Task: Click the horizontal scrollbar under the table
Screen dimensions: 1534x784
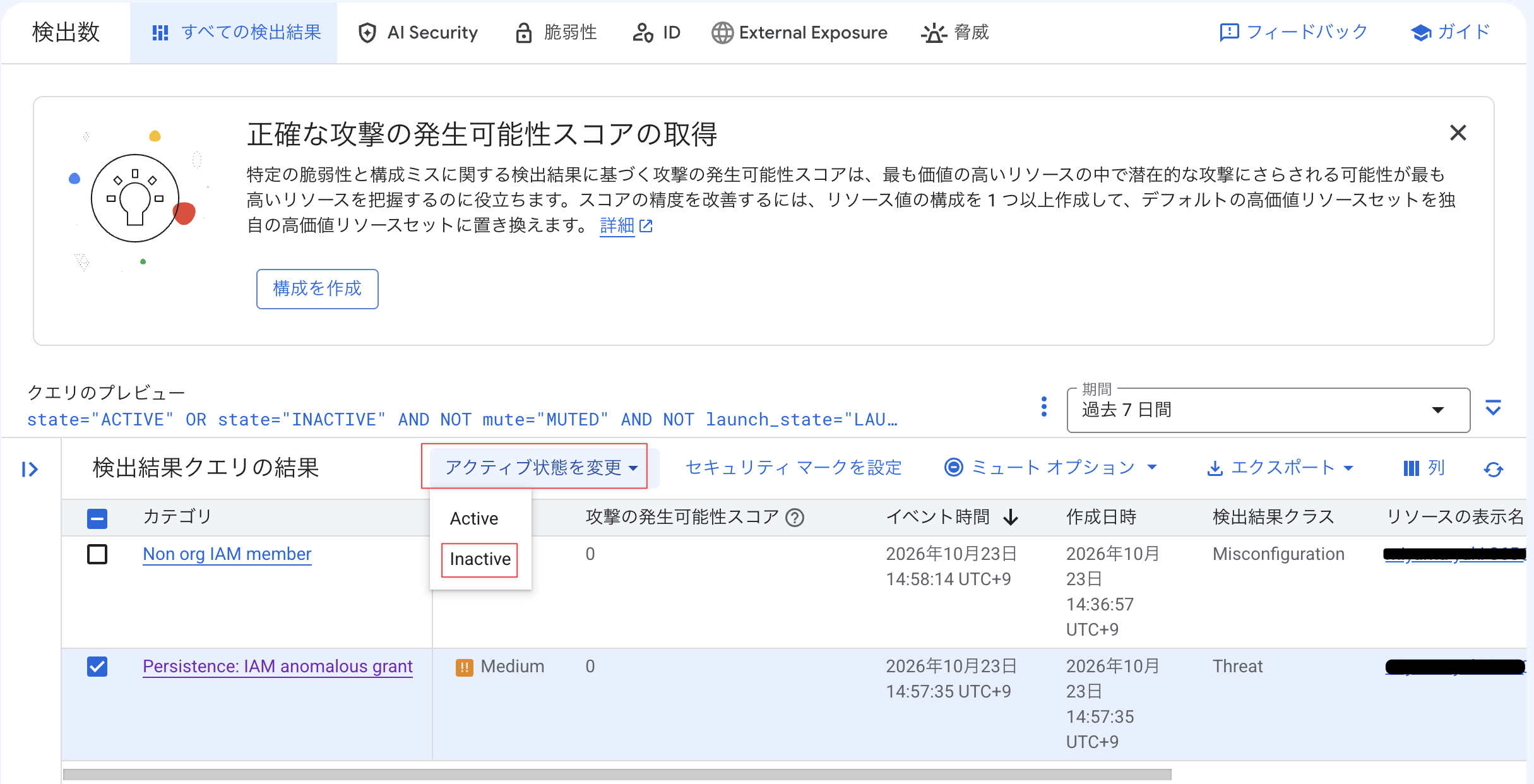Action: (617, 775)
